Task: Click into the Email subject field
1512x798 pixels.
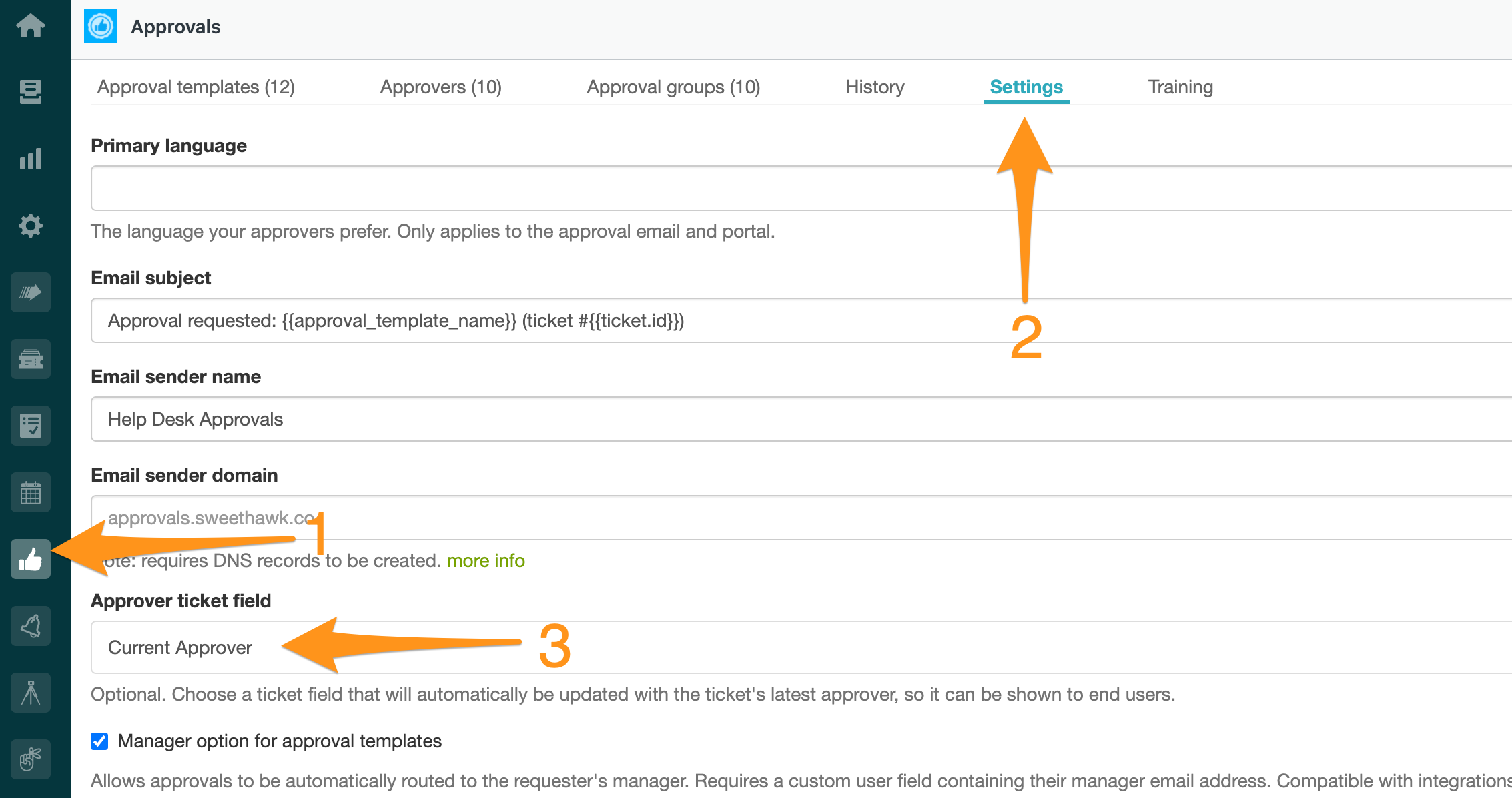Action: click(801, 320)
